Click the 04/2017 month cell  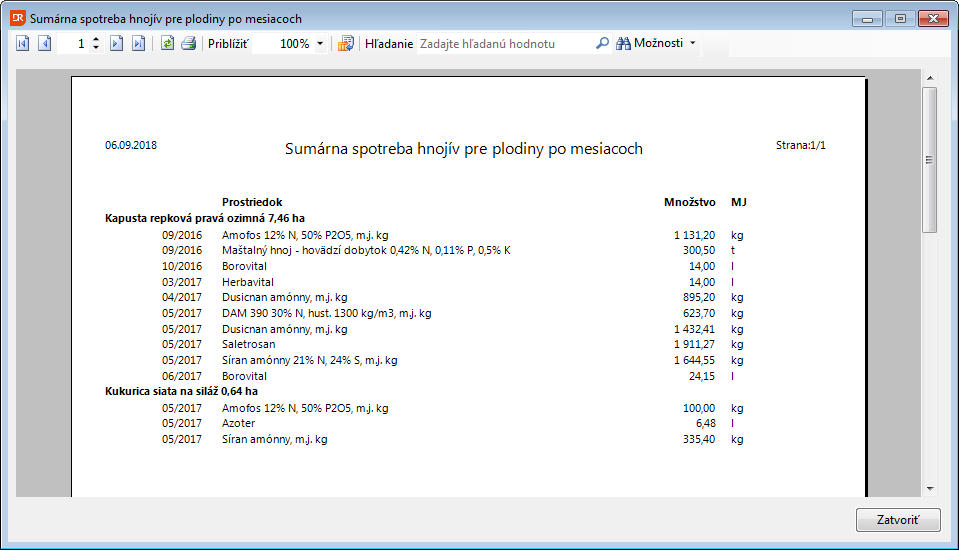click(182, 297)
